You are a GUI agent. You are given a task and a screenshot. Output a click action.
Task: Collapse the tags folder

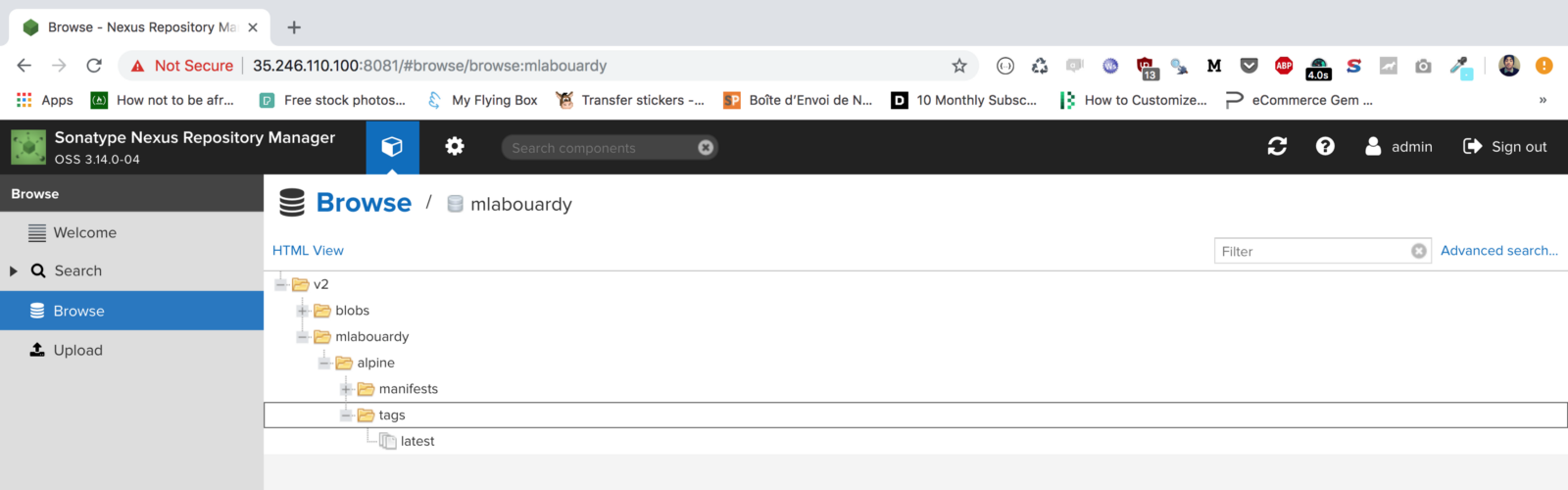(x=346, y=416)
